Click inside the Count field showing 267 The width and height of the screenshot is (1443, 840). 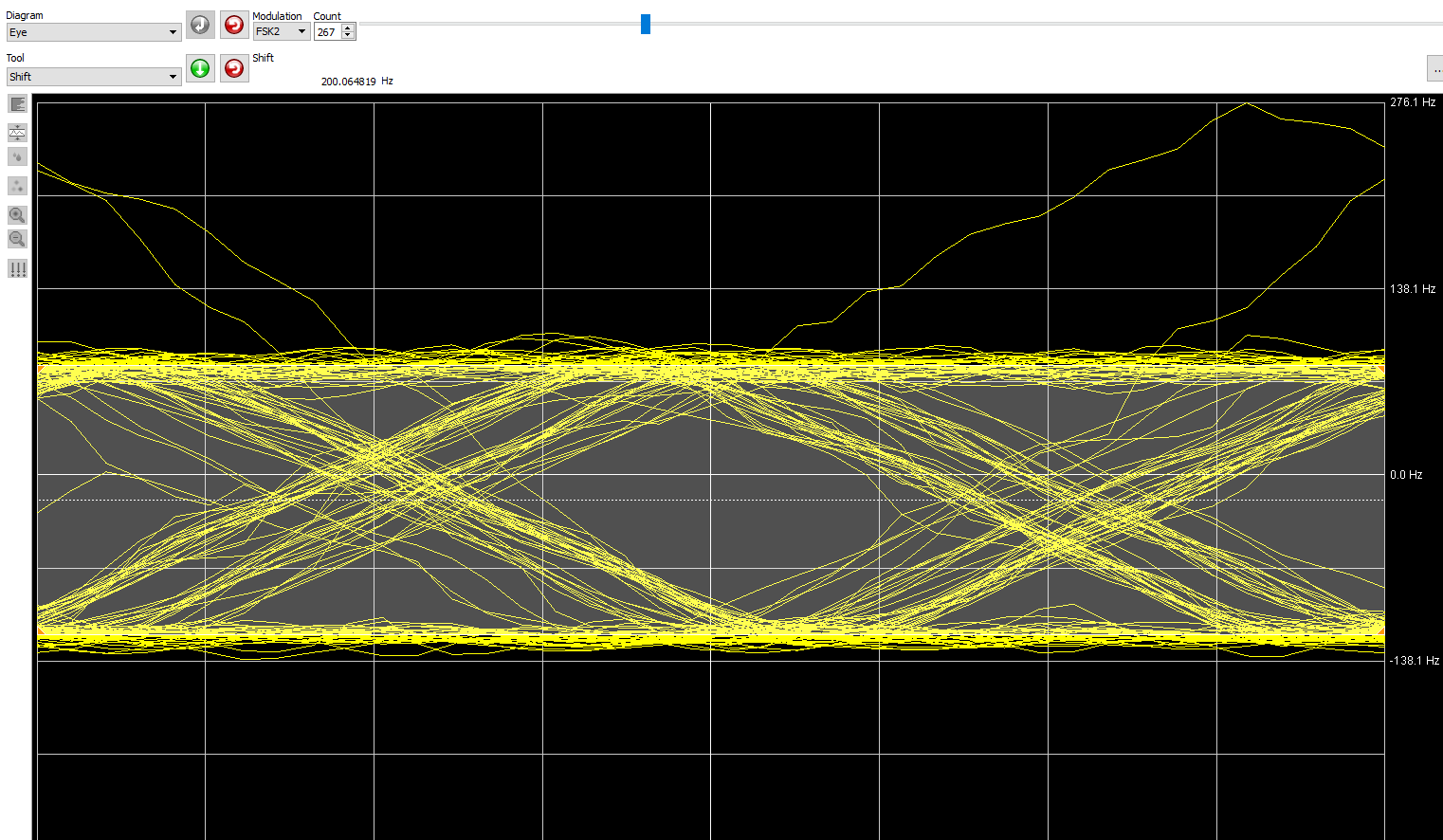(327, 32)
